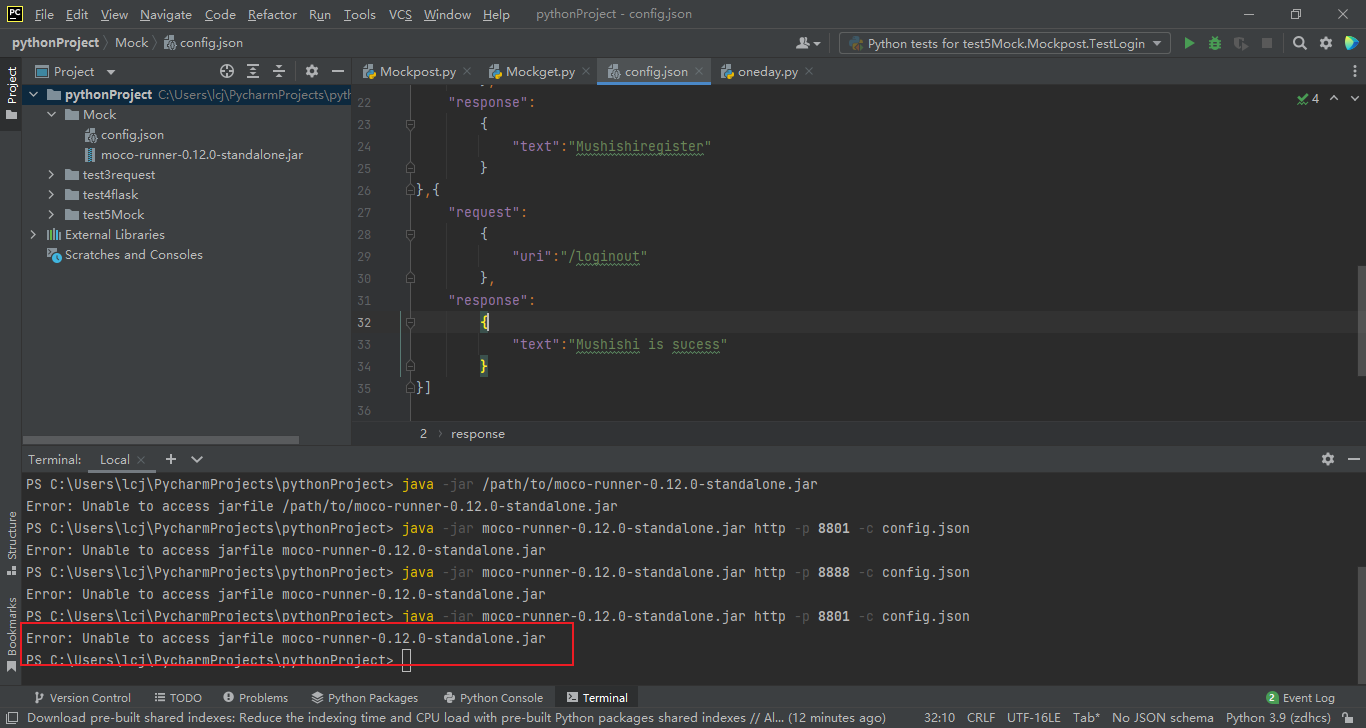The width and height of the screenshot is (1366, 728).
Task: Expand all icon in Project panel header
Action: point(253,71)
